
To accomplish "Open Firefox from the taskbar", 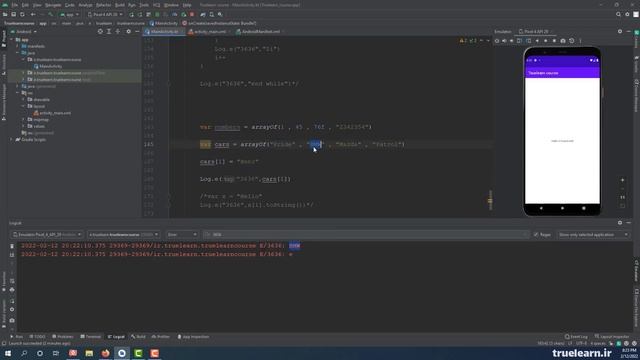I will click(105, 353).
